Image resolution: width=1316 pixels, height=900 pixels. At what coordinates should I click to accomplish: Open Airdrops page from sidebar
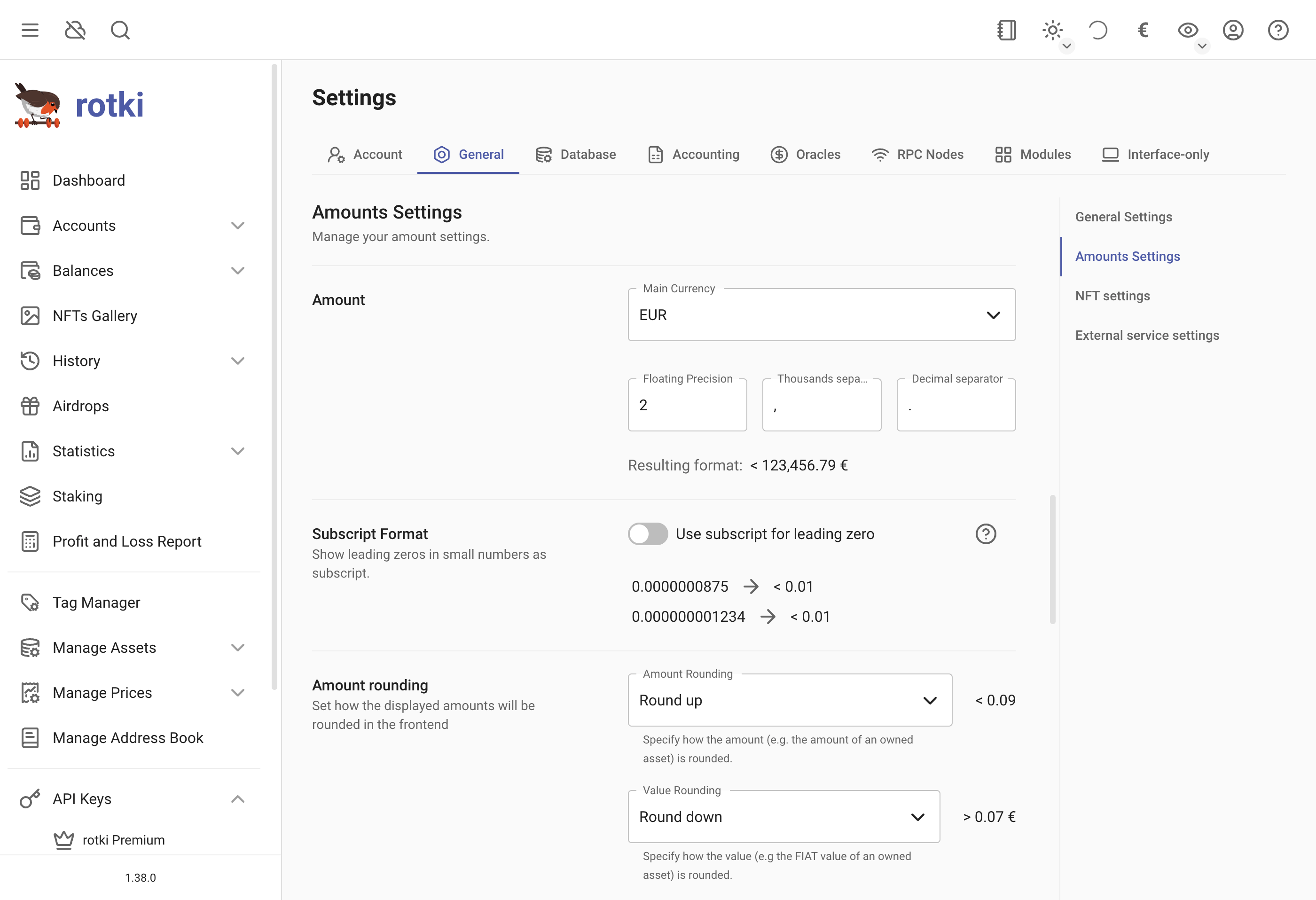(134, 406)
